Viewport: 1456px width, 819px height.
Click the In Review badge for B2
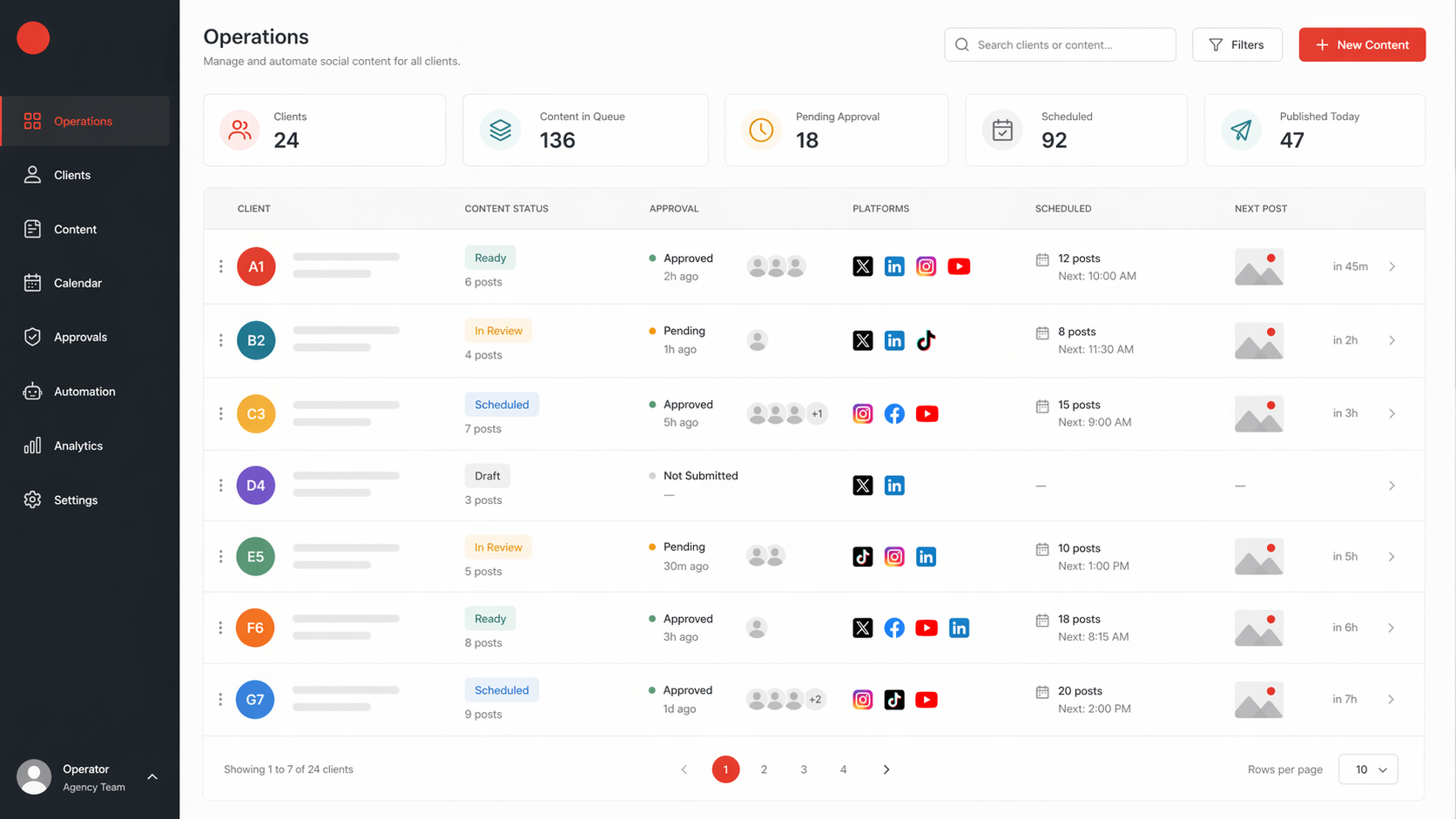pyautogui.click(x=498, y=331)
